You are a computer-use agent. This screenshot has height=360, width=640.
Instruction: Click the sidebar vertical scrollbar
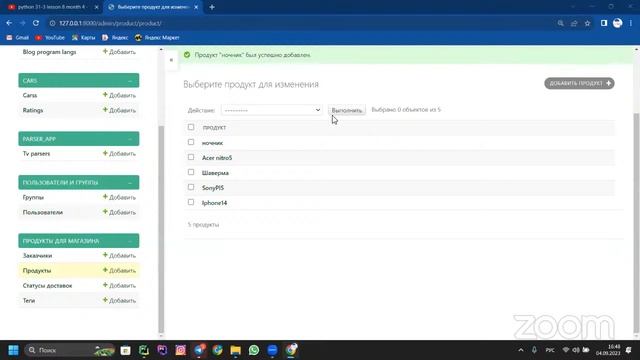coord(161,229)
